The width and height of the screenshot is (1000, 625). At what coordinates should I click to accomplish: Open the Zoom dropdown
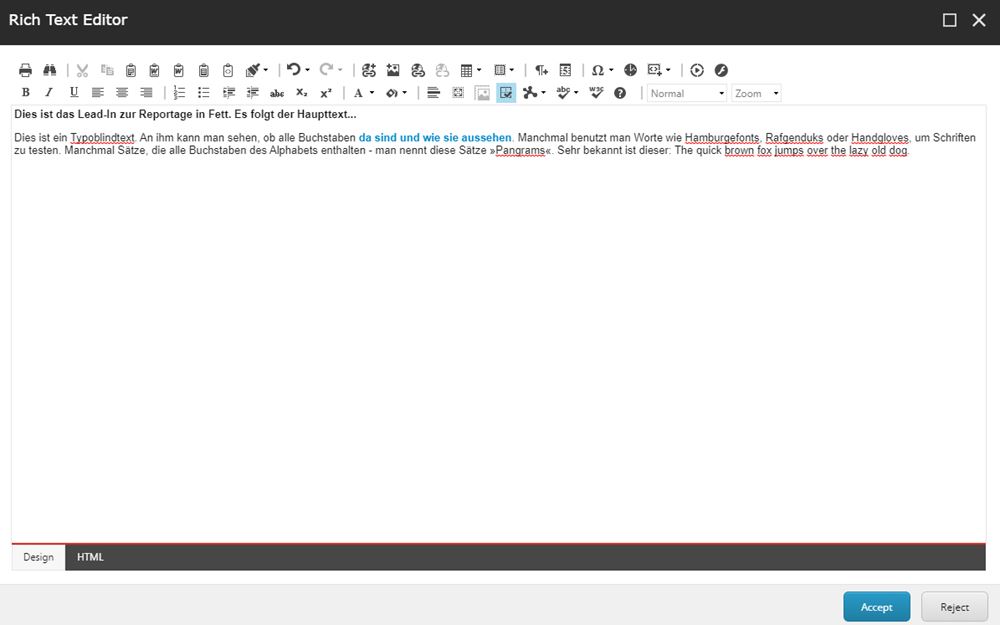(756, 93)
